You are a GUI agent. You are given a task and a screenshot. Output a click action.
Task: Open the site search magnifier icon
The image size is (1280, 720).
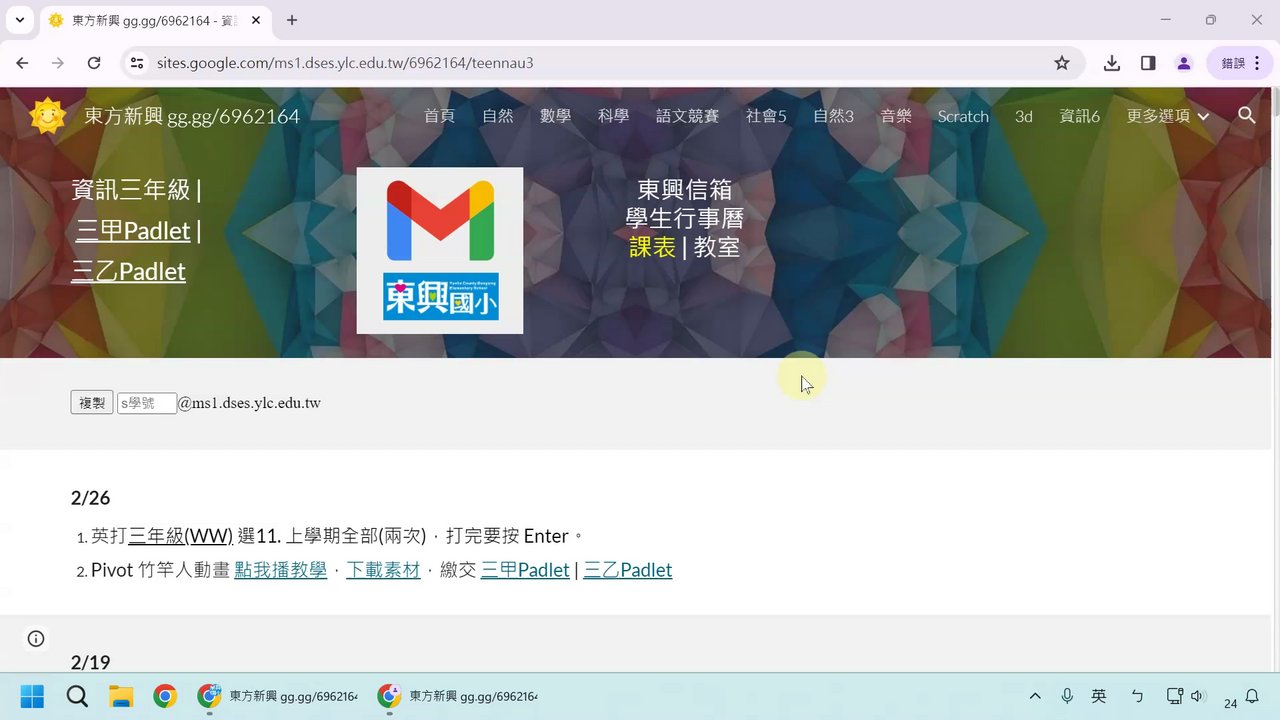1246,115
